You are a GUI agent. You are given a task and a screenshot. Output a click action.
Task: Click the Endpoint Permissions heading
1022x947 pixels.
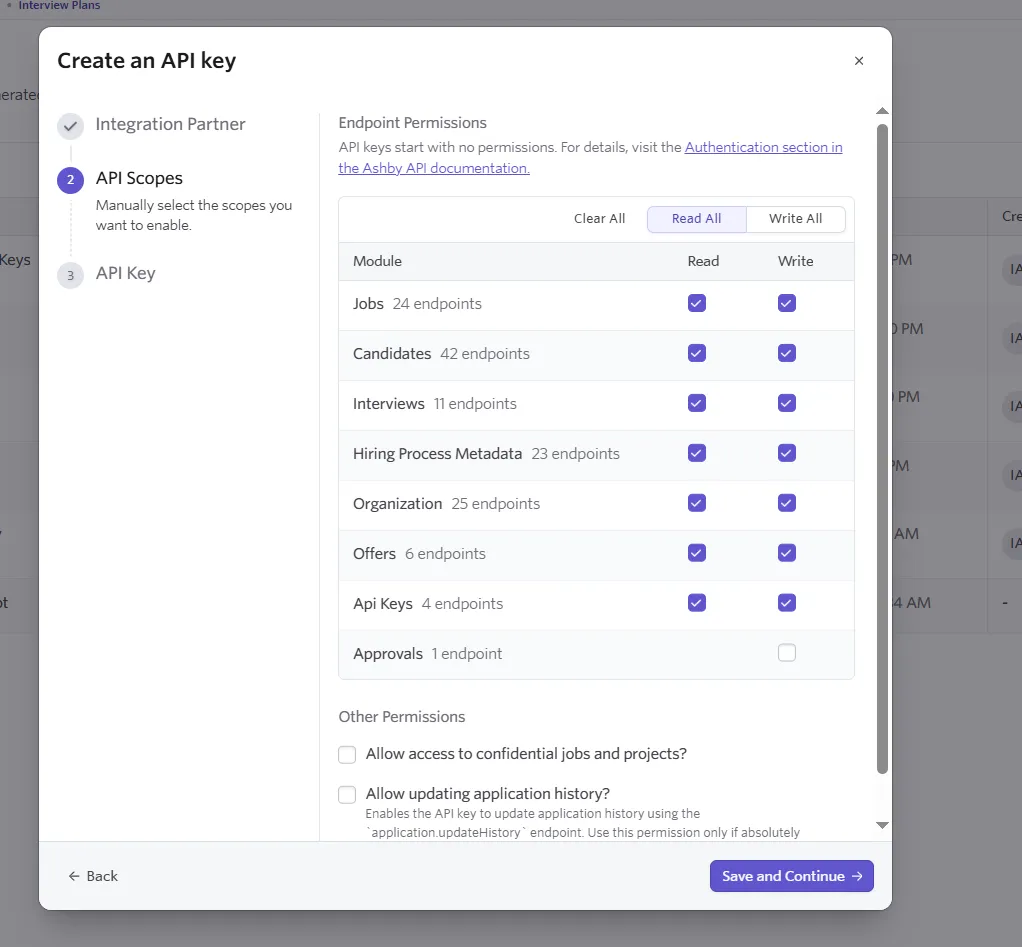(x=413, y=123)
